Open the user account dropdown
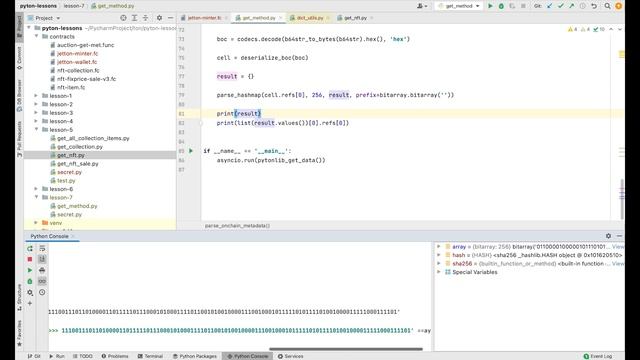 (422, 6)
